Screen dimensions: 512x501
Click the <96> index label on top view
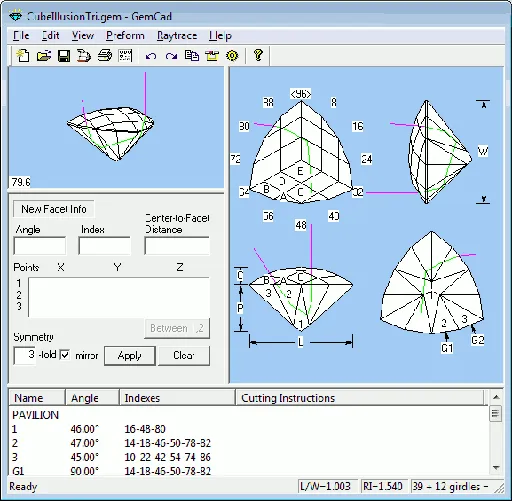pos(301,94)
